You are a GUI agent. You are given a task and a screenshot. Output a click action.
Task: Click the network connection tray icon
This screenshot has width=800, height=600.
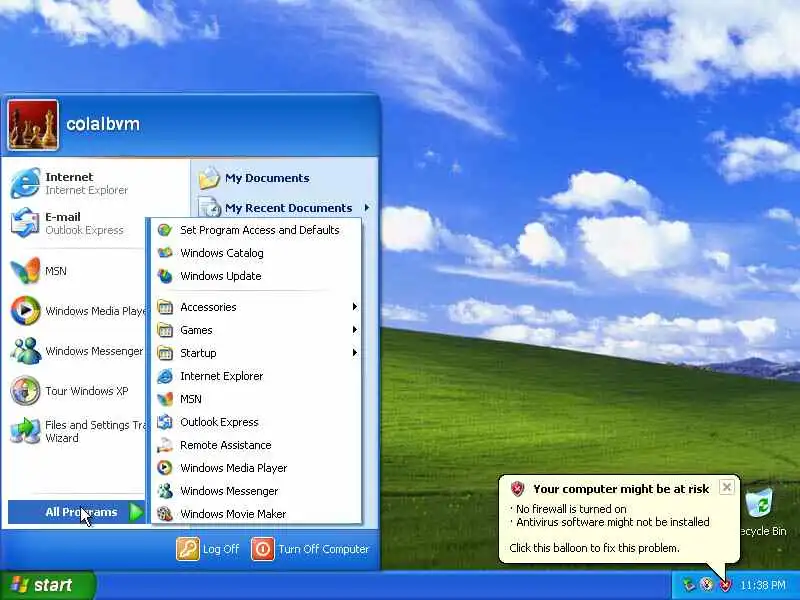[689, 585]
